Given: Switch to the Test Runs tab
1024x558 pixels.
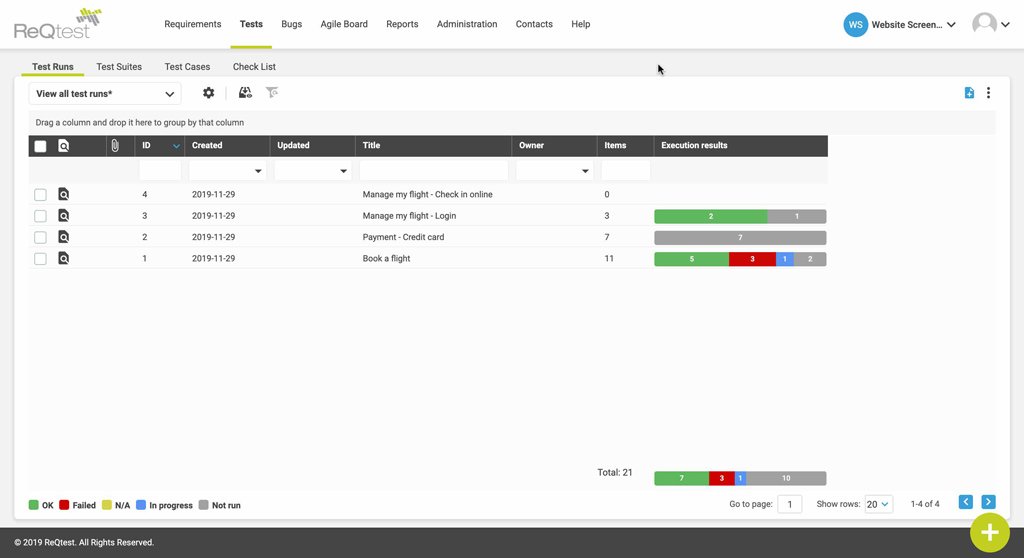Looking at the screenshot, I should tap(53, 67).
